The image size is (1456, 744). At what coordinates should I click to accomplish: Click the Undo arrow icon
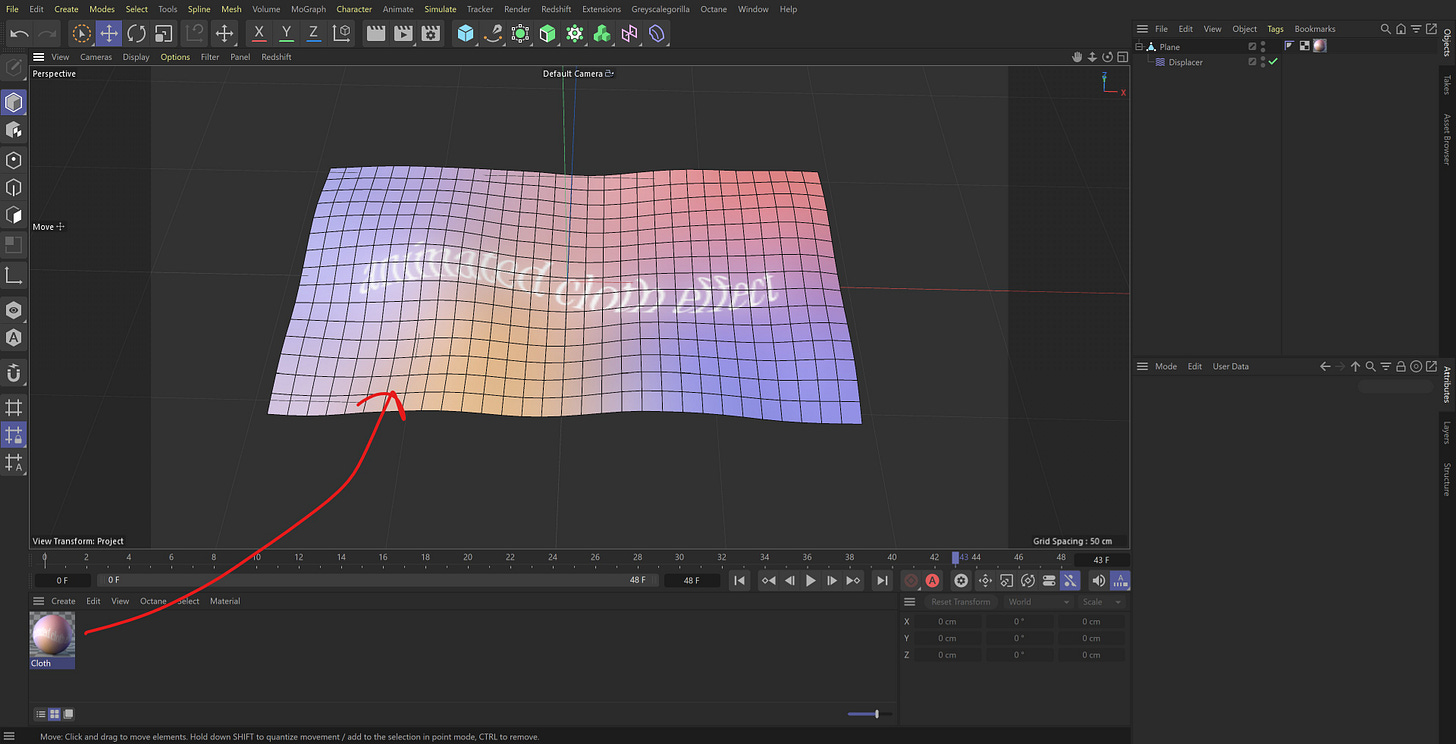(x=19, y=33)
